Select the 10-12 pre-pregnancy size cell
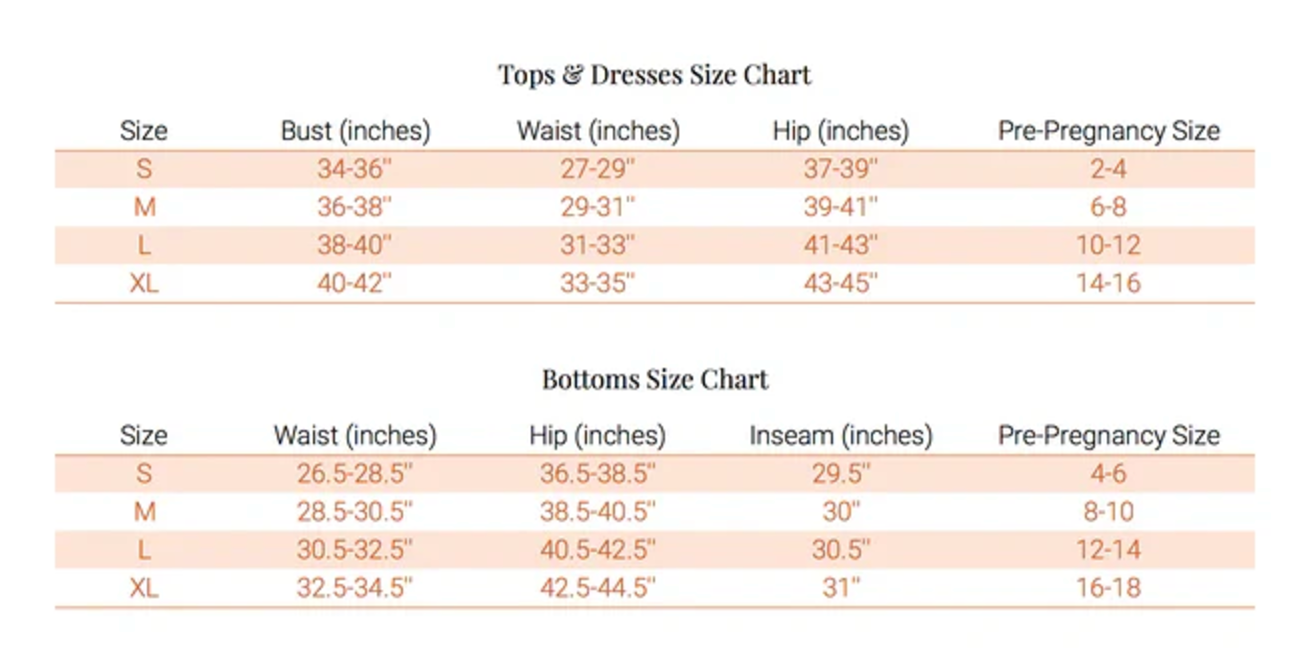The height and width of the screenshot is (656, 1314). [1109, 245]
